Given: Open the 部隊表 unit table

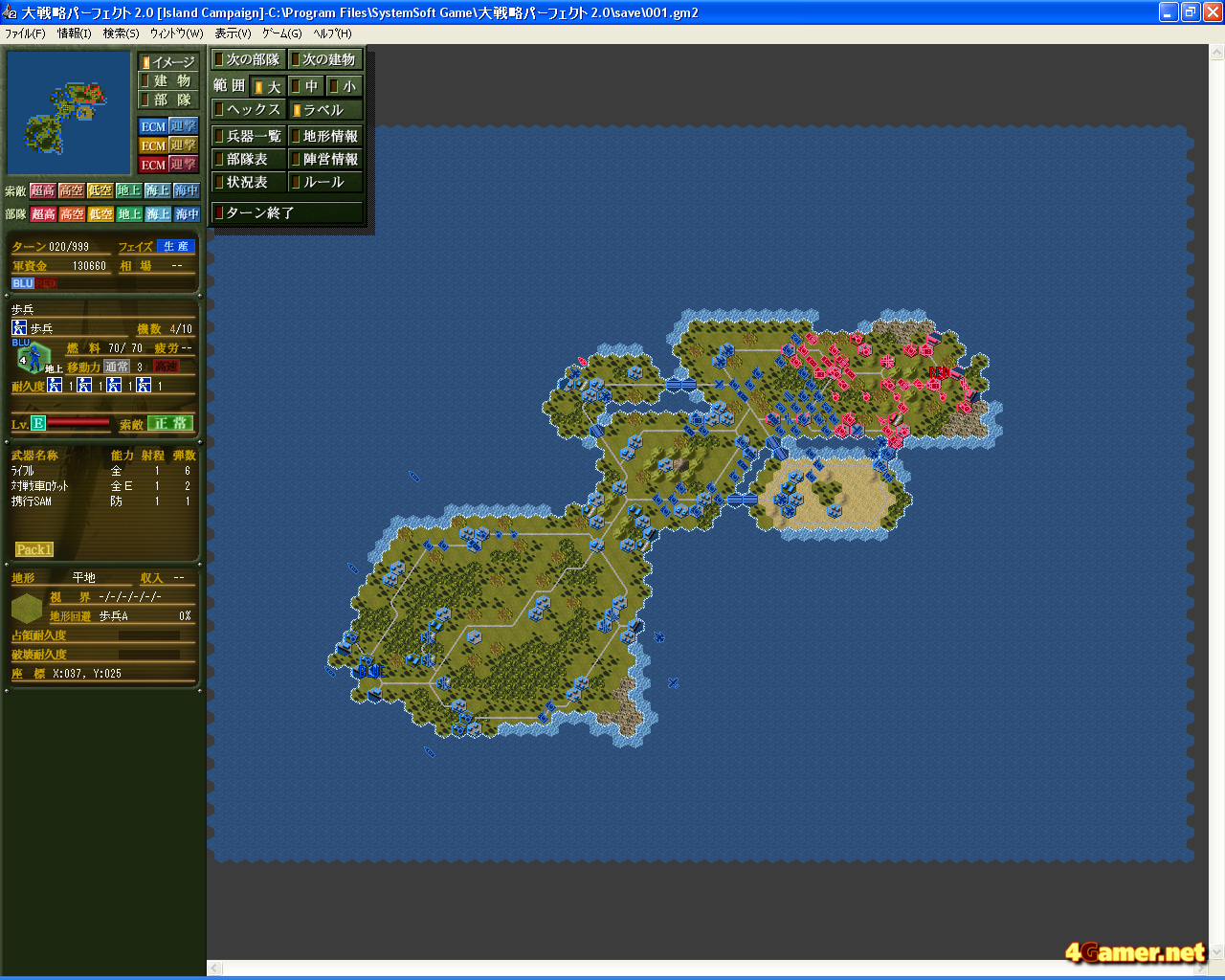Looking at the screenshot, I should pyautogui.click(x=248, y=159).
